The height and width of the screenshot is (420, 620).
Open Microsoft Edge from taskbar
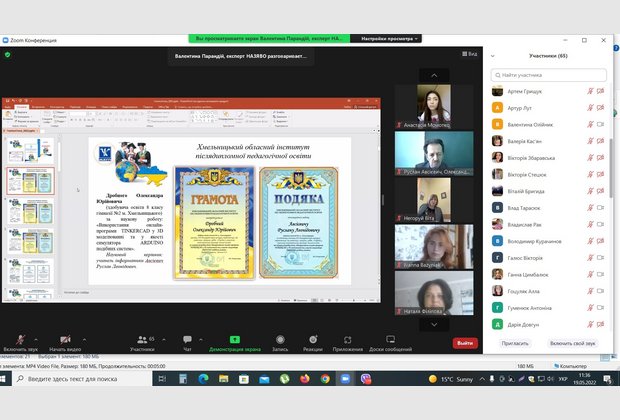203,379
